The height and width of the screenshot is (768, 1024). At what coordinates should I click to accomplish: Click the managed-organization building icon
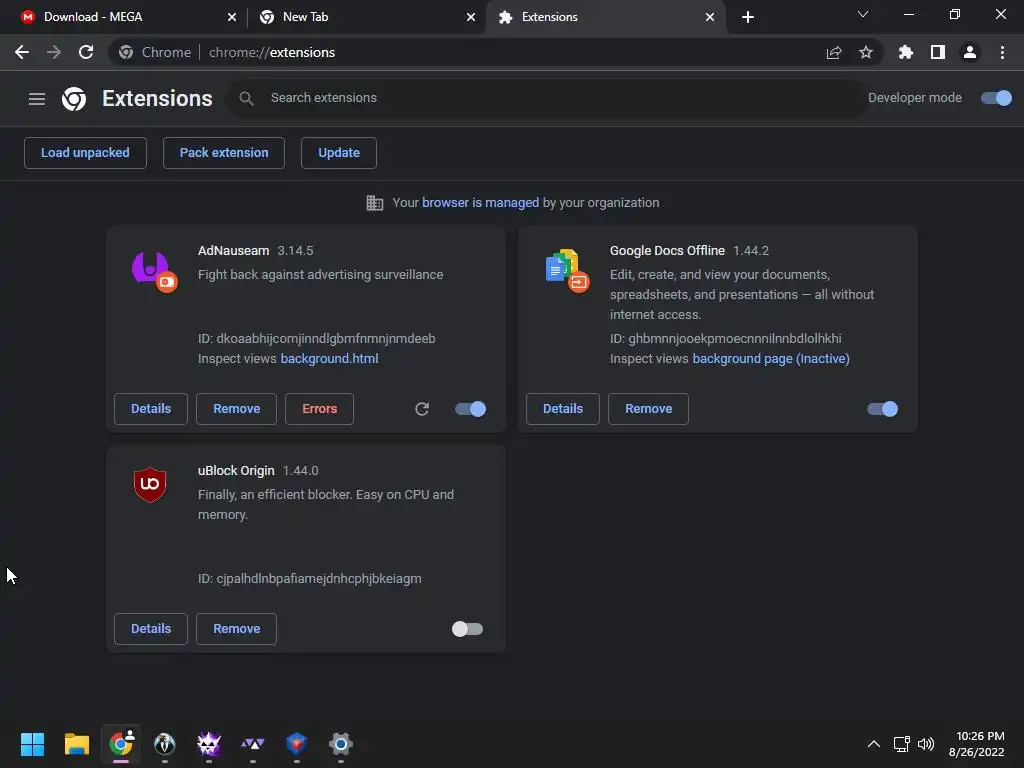[375, 203]
